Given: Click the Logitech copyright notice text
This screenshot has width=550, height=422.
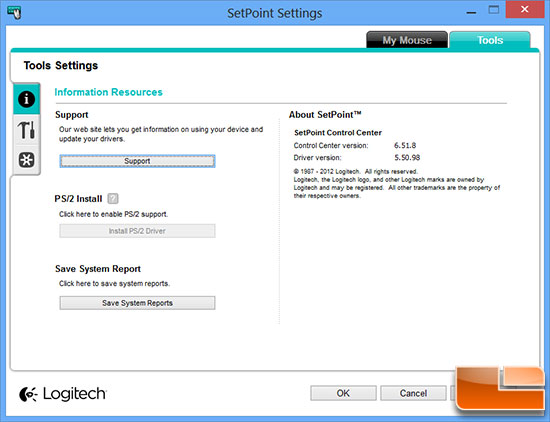Looking at the screenshot, I should tap(397, 183).
